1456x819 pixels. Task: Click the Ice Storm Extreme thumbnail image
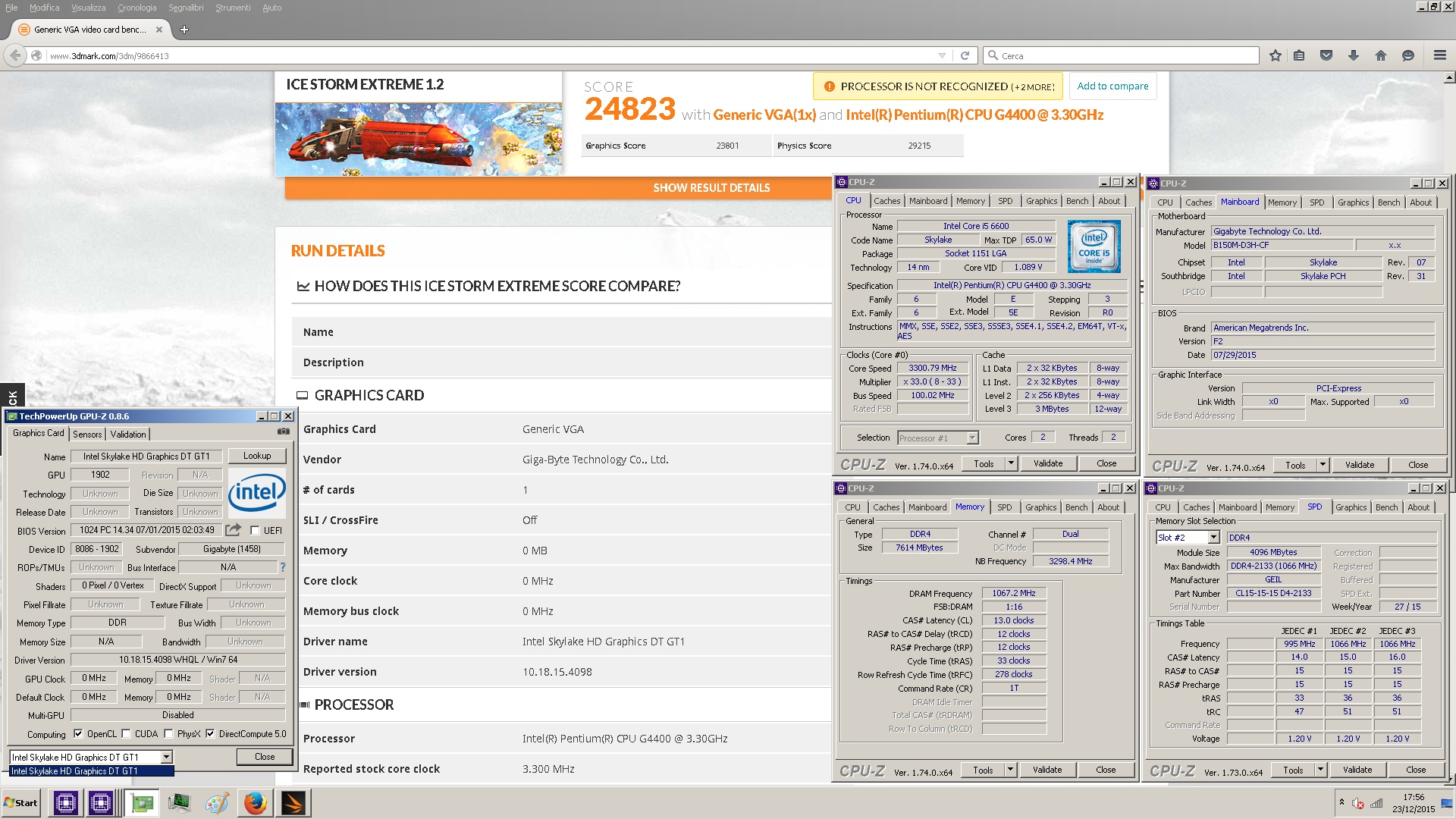[419, 139]
